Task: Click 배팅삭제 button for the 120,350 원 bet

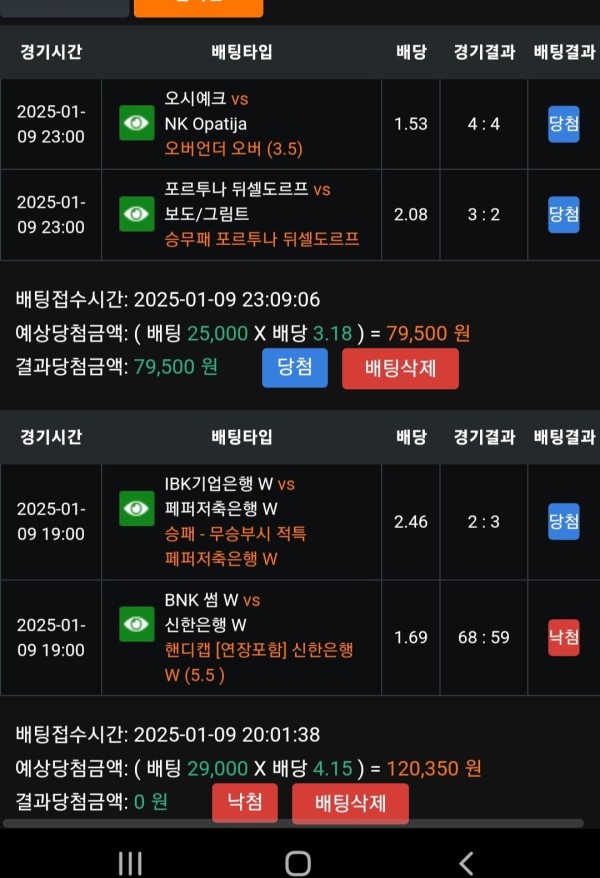Action: pos(350,804)
